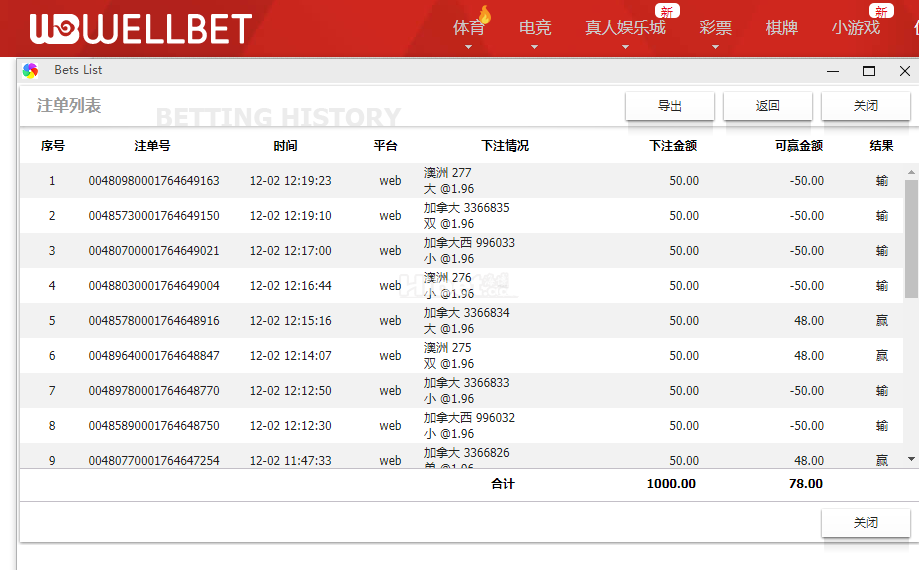The width and height of the screenshot is (919, 570).
Task: Click the bottom 关闭 button
Action: click(865, 523)
